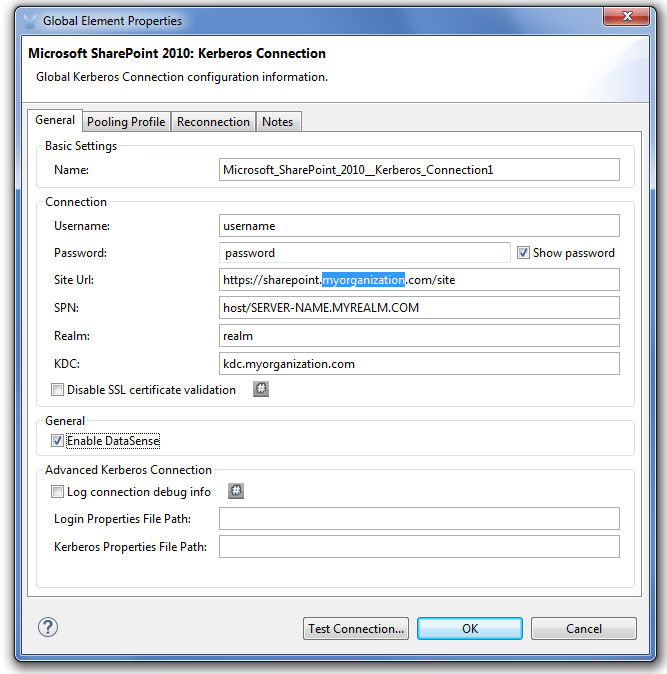Viewport: 667px width, 674px height.
Task: Click the Password label
Action: click(x=80, y=253)
